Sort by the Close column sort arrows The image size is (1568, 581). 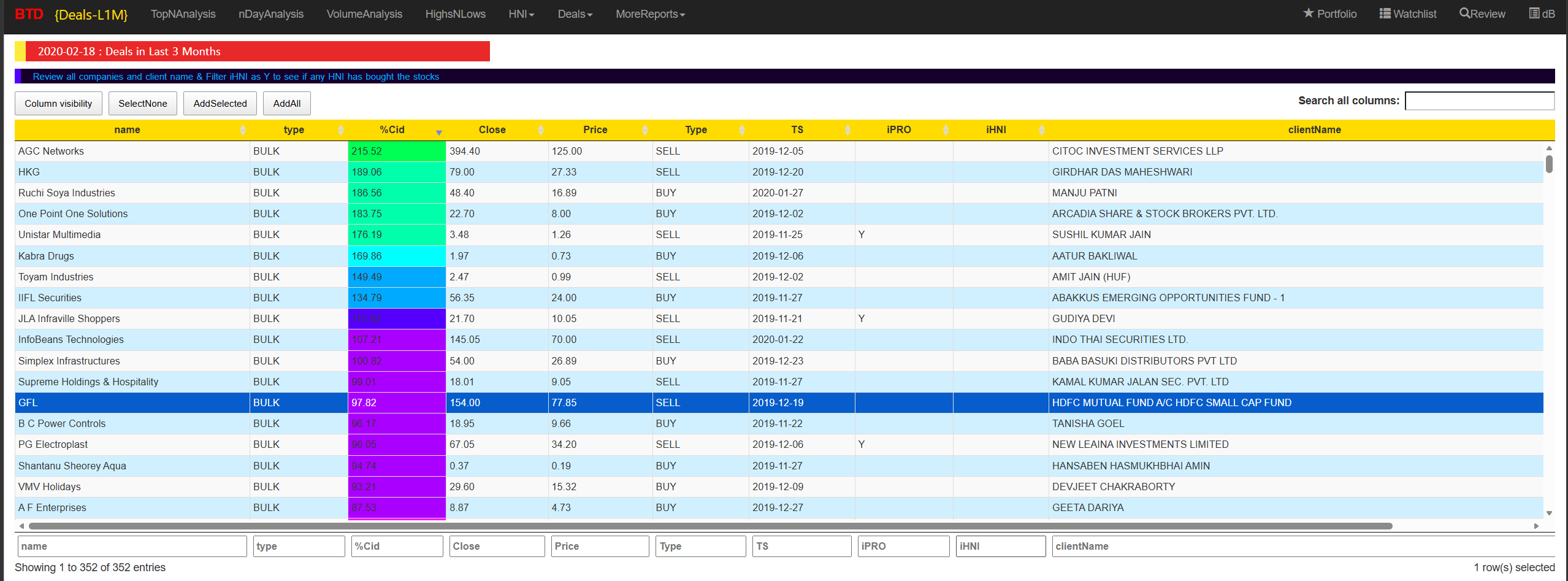pyautogui.click(x=540, y=130)
